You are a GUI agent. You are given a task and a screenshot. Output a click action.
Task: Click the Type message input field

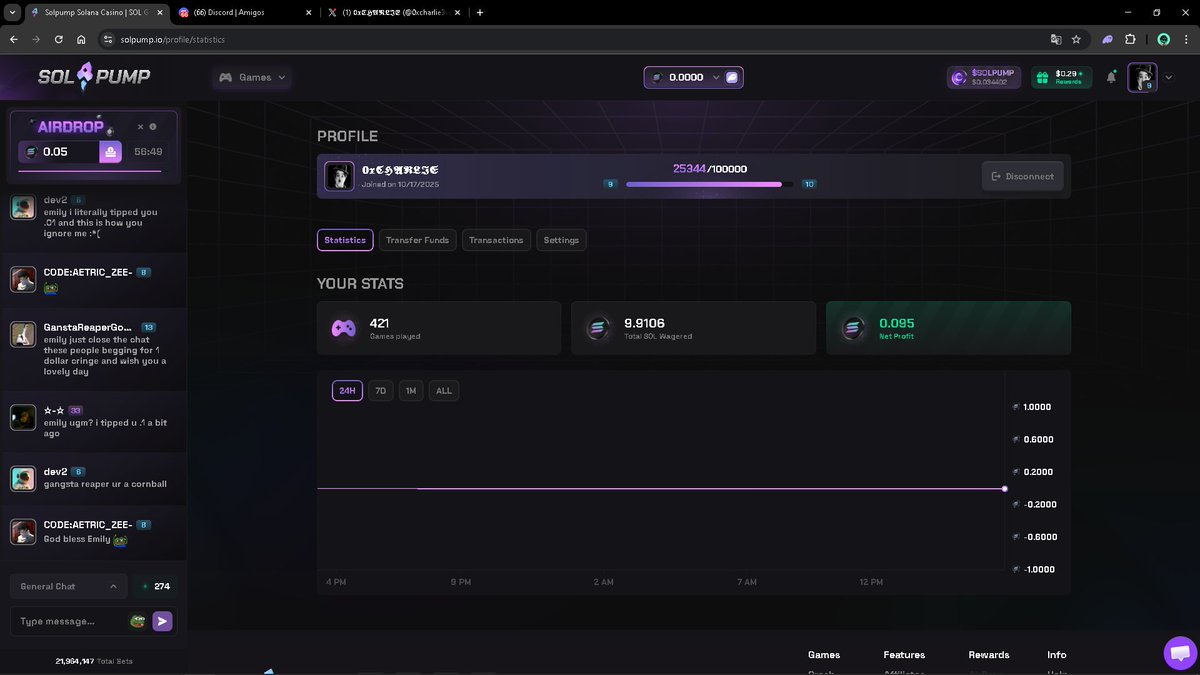click(72, 621)
